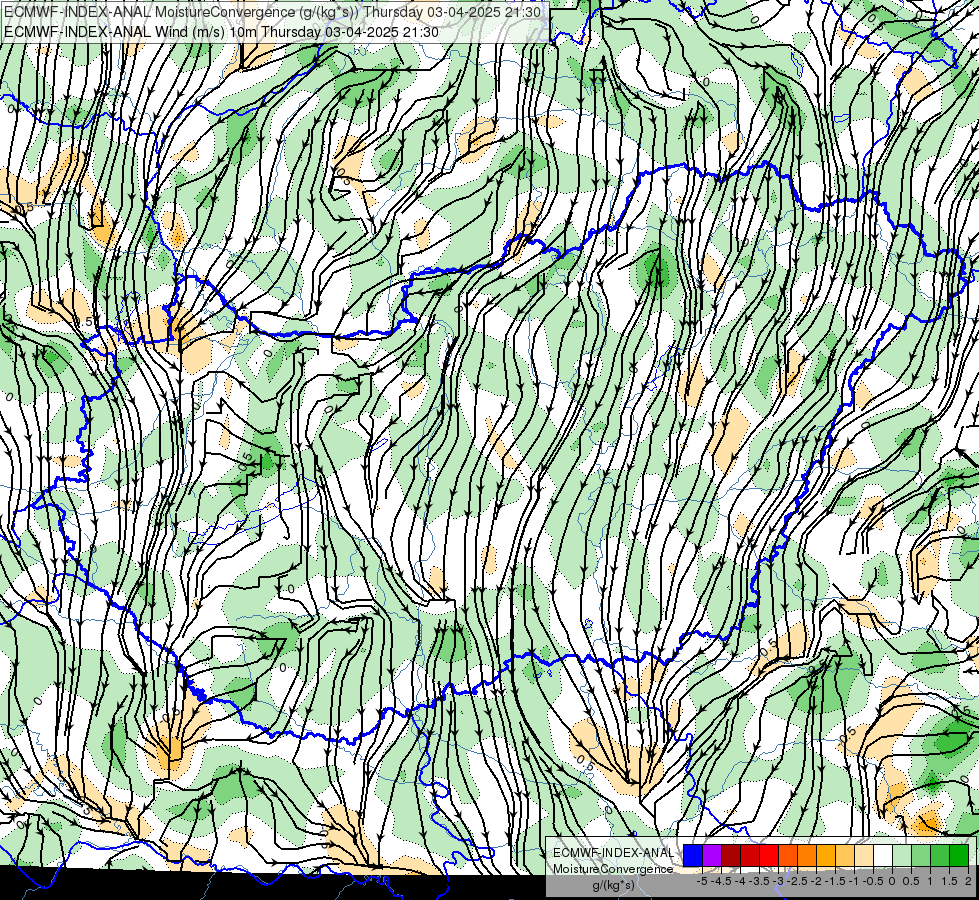Click the white swatch in the legend

click(883, 855)
